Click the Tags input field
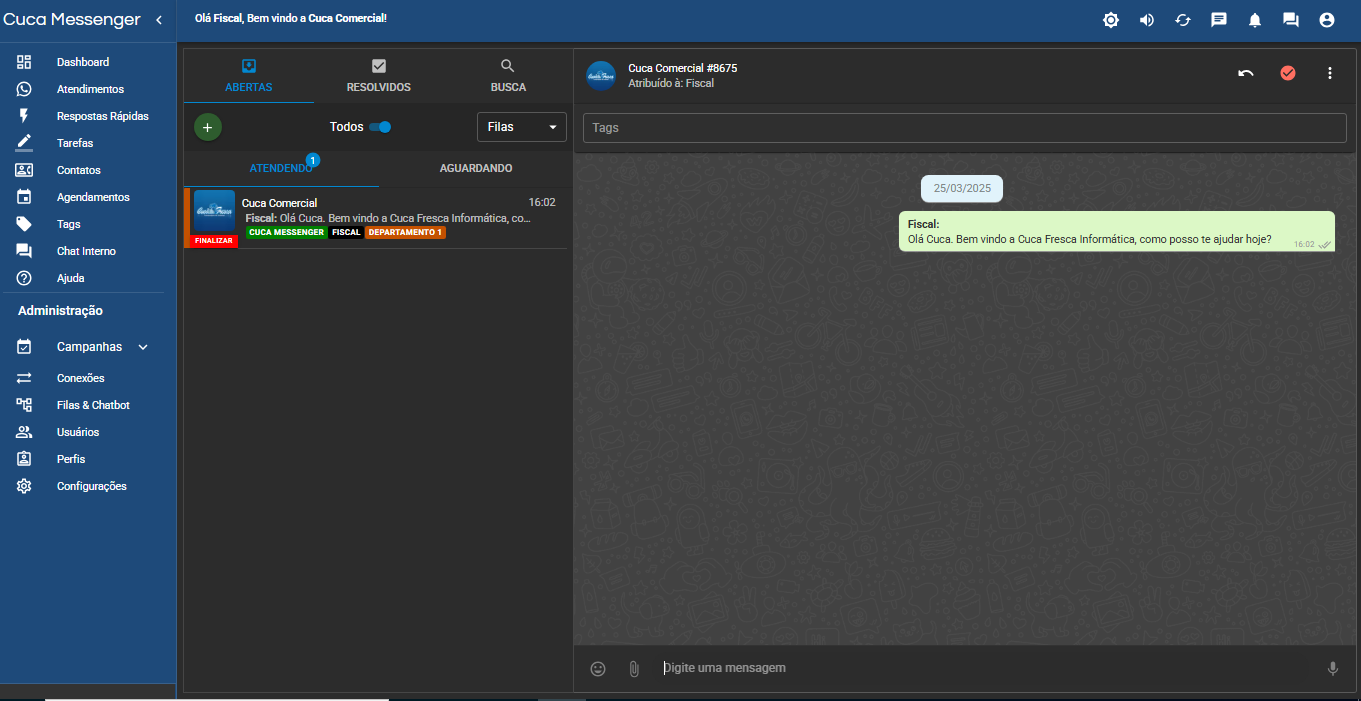 coord(965,128)
